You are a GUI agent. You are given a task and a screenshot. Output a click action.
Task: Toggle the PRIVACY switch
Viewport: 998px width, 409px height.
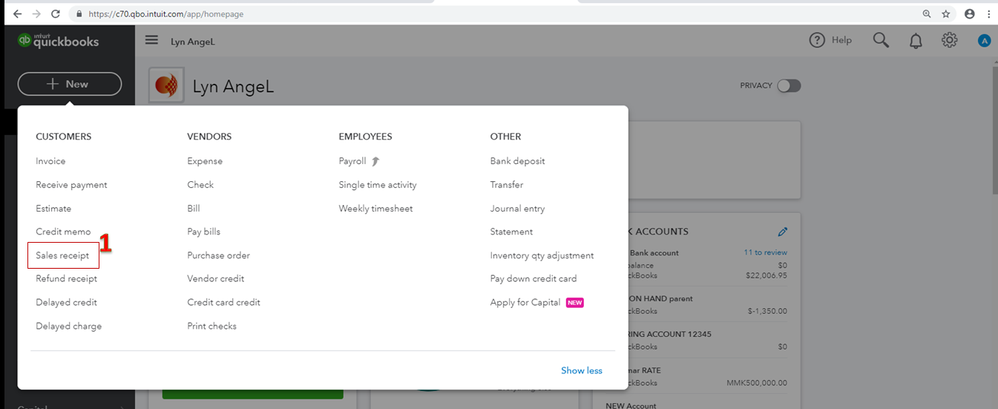click(789, 86)
